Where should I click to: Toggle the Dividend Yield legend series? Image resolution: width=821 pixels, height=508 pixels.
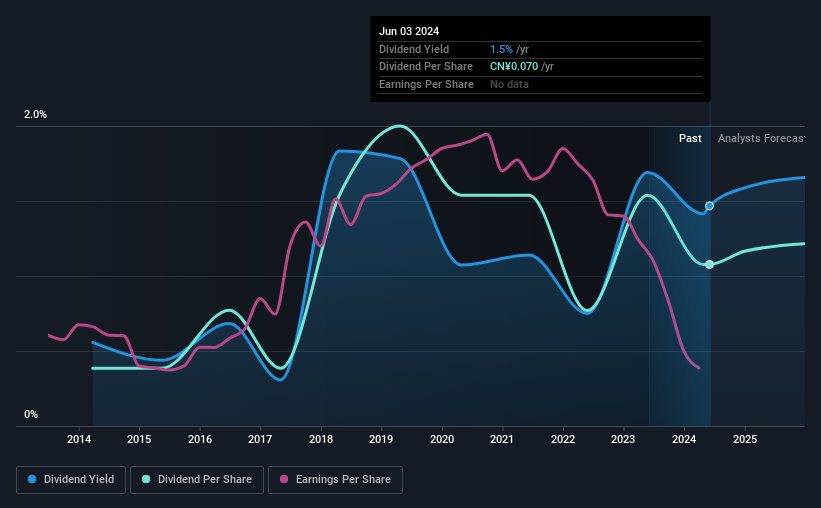tap(71, 480)
